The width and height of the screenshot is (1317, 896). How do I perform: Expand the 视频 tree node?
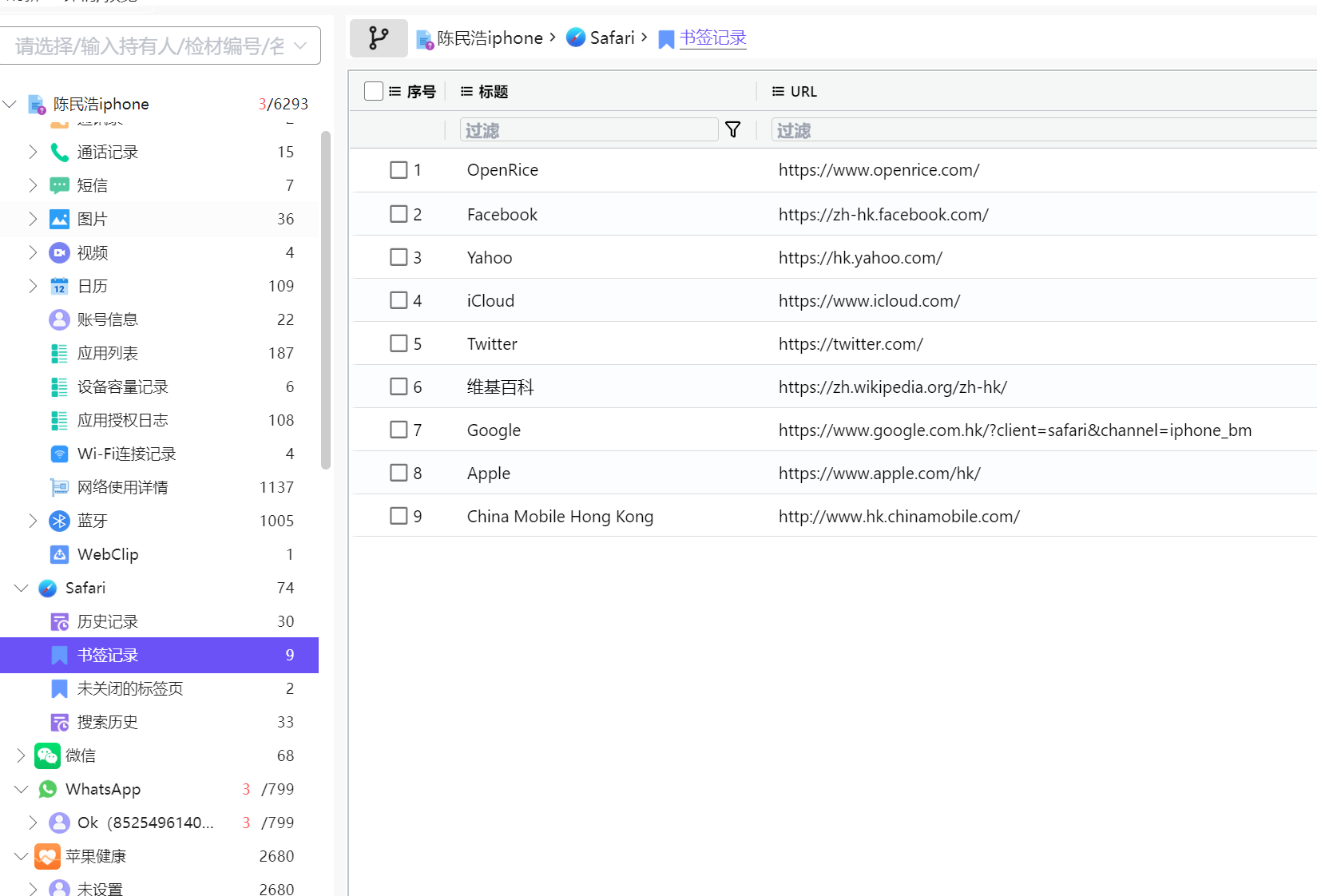click(x=33, y=252)
